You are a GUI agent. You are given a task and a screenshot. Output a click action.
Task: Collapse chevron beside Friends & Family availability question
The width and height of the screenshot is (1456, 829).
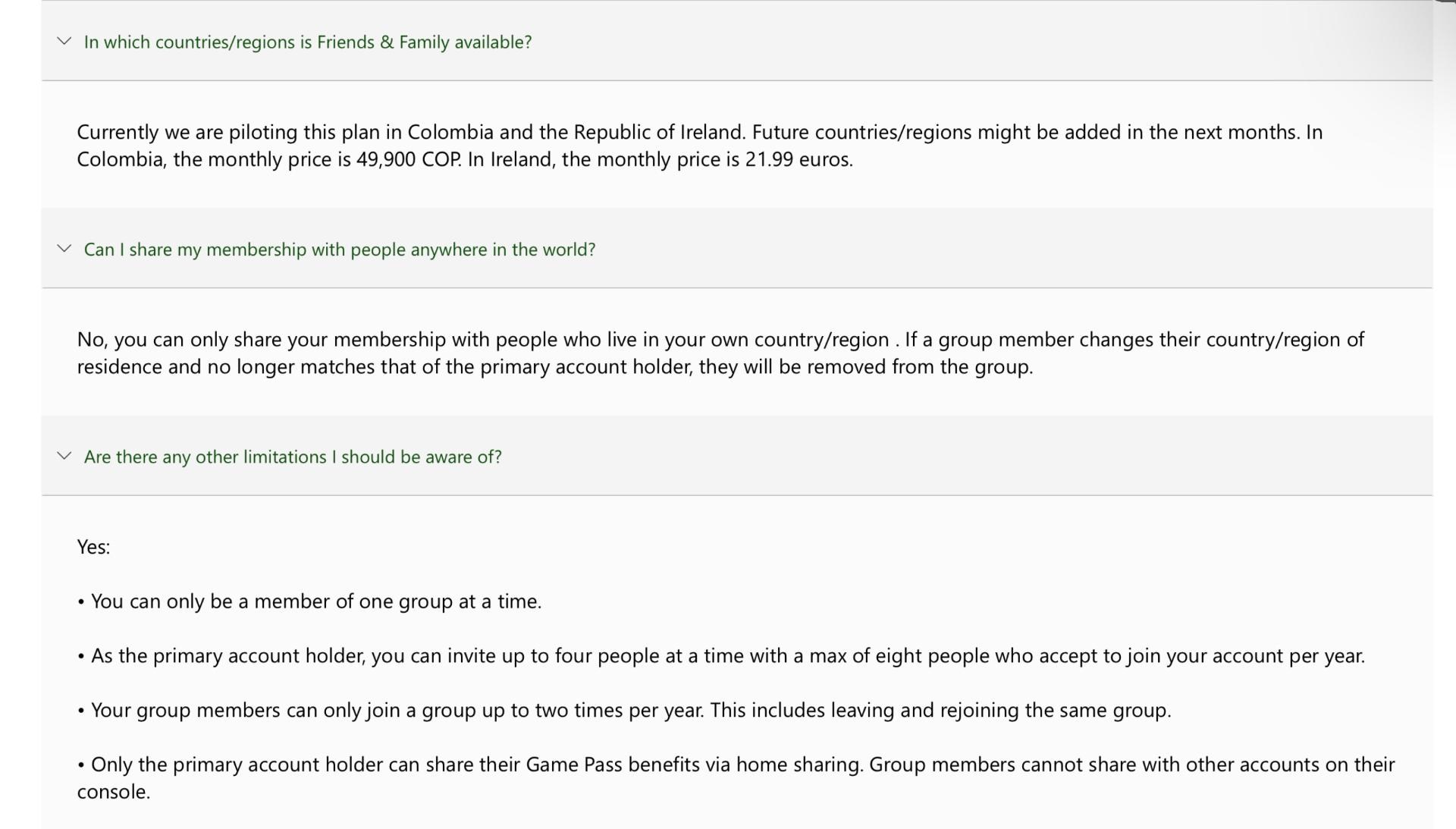click(64, 41)
